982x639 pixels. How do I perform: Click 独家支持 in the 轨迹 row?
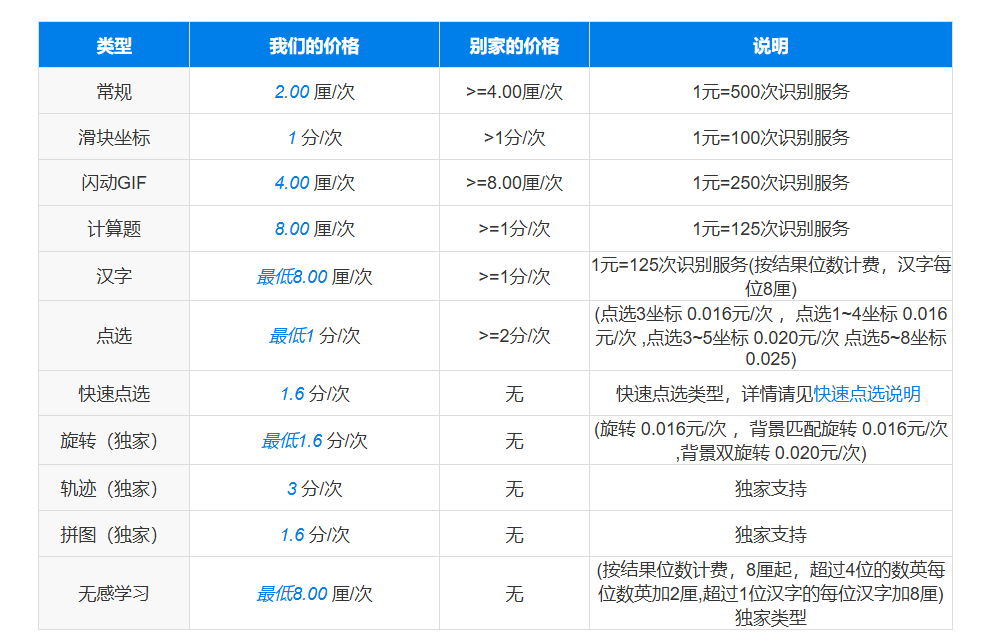770,488
